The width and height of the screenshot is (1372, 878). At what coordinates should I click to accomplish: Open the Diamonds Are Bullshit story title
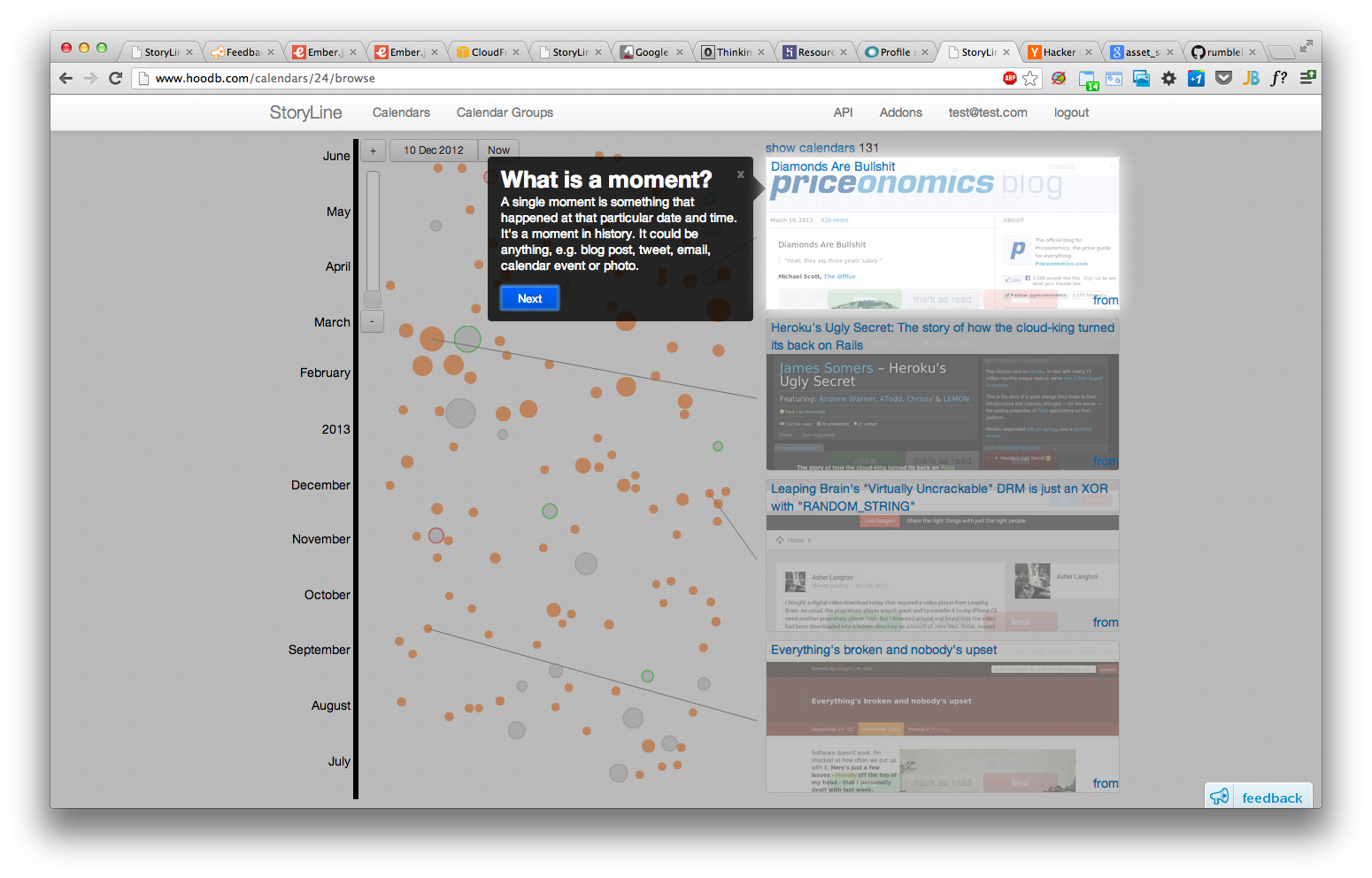coord(833,166)
